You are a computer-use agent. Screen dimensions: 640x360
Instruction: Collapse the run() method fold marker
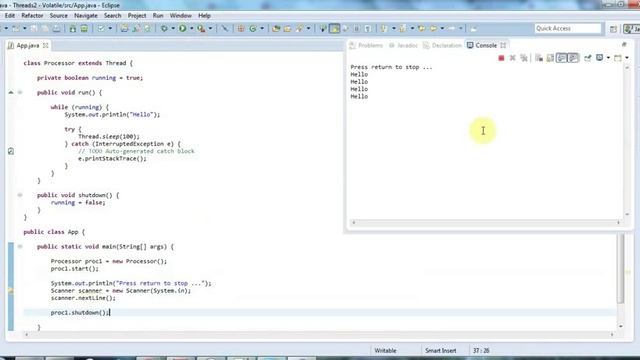pos(20,92)
